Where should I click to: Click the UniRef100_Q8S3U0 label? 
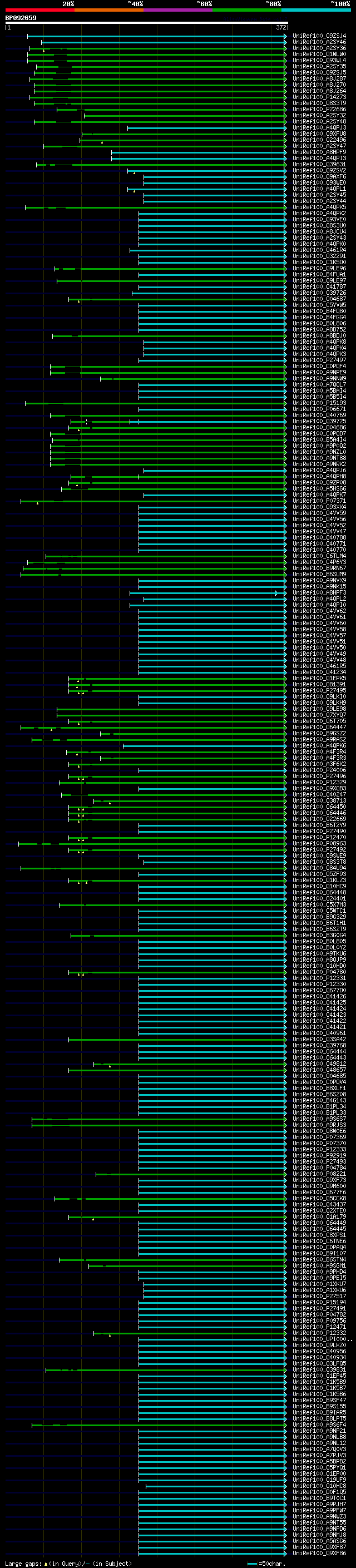[x=319, y=225]
